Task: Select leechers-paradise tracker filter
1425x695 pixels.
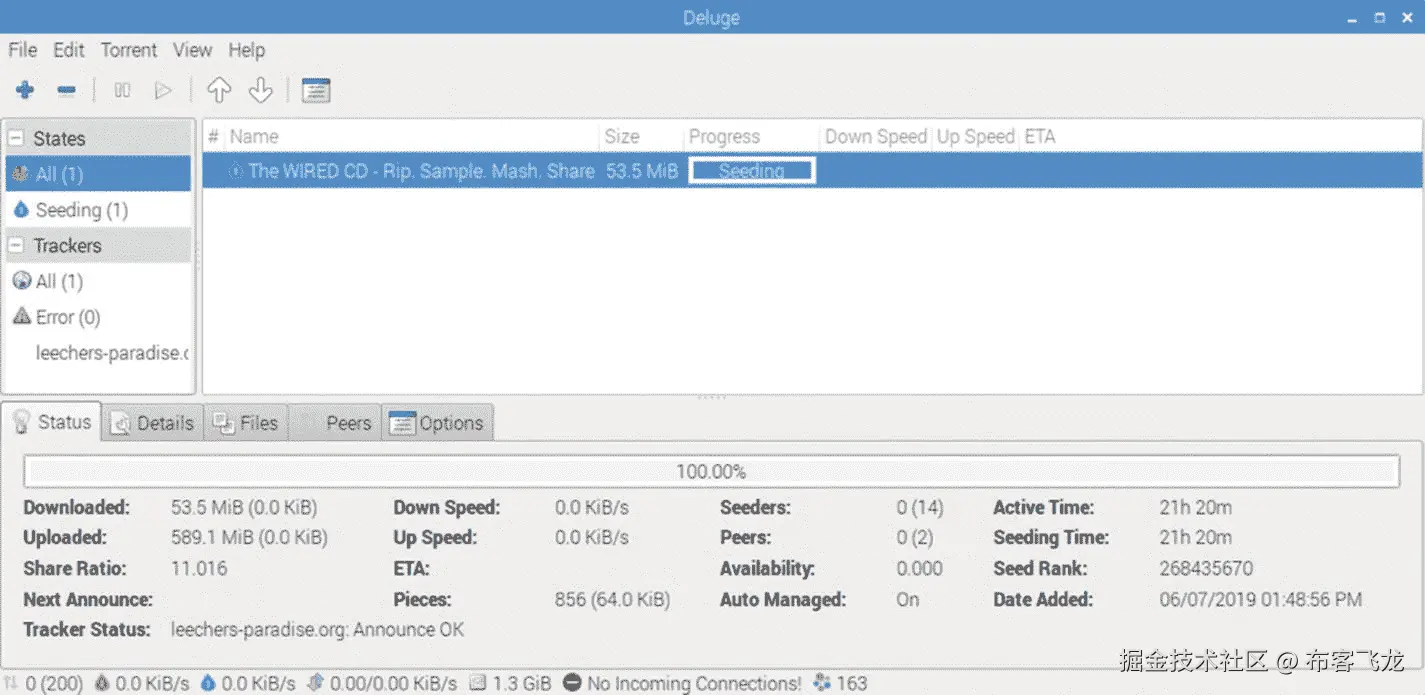Action: pos(98,353)
